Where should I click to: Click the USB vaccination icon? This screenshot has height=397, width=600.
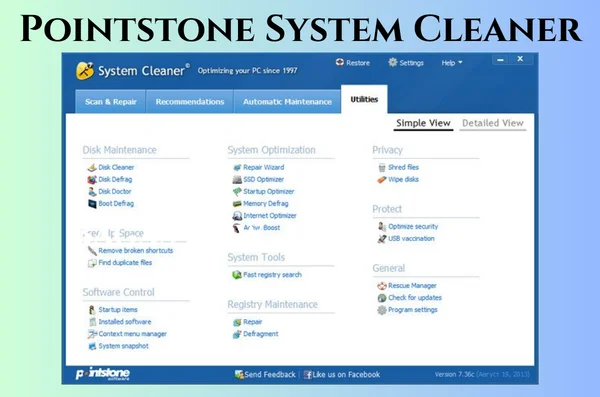pos(382,239)
